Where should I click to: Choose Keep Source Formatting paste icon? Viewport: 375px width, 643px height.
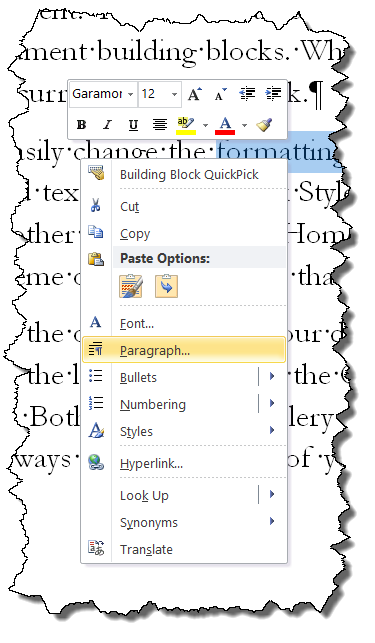pos(131,286)
